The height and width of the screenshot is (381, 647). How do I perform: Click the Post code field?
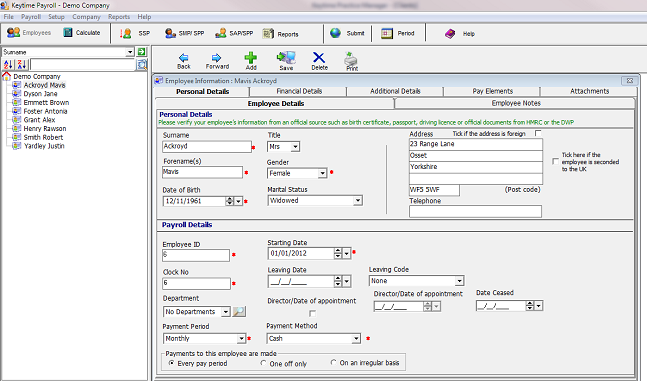point(434,190)
